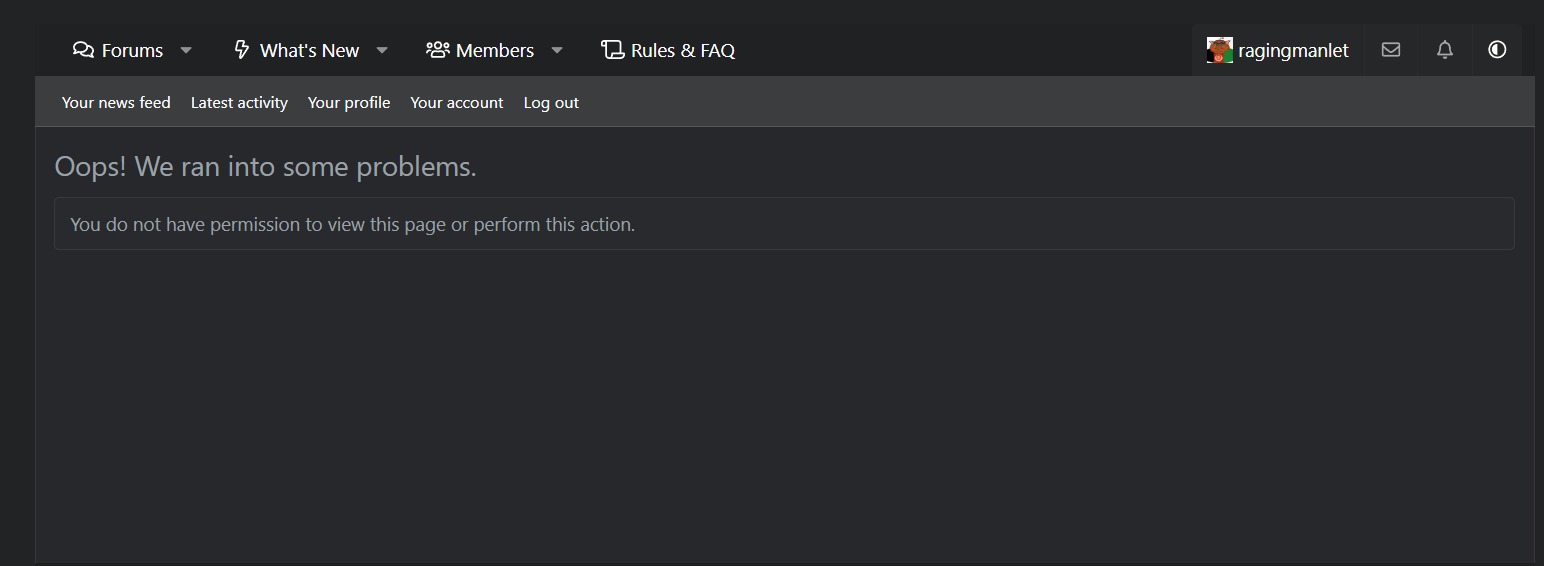1544x566 pixels.
Task: Go to Your profile link
Action: (349, 103)
